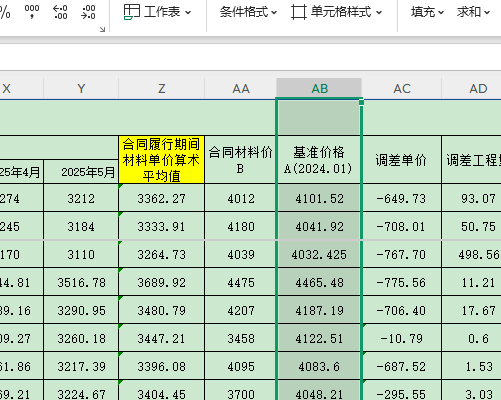Select cell with value 3264.73

pos(162,254)
